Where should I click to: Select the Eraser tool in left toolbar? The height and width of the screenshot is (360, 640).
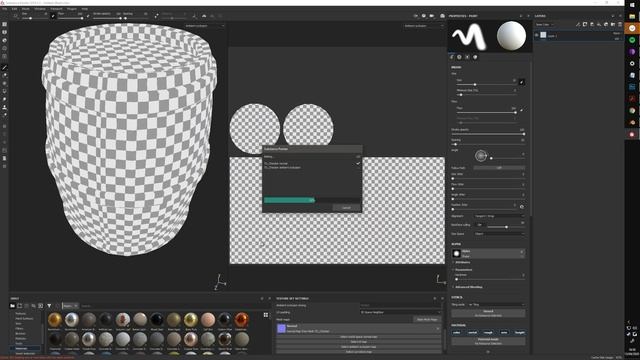[4, 76]
